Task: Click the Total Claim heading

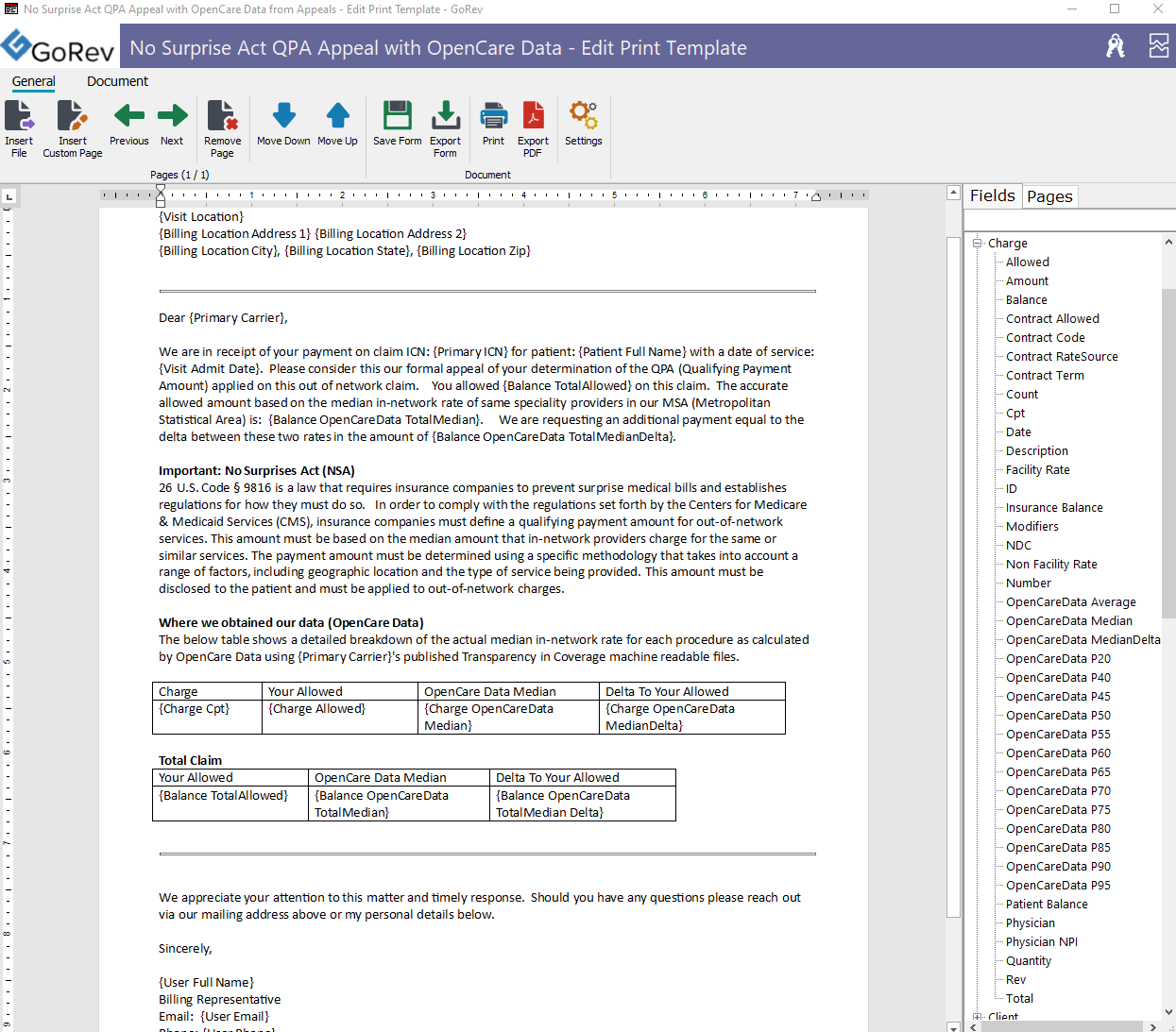Action: pyautogui.click(x=190, y=760)
